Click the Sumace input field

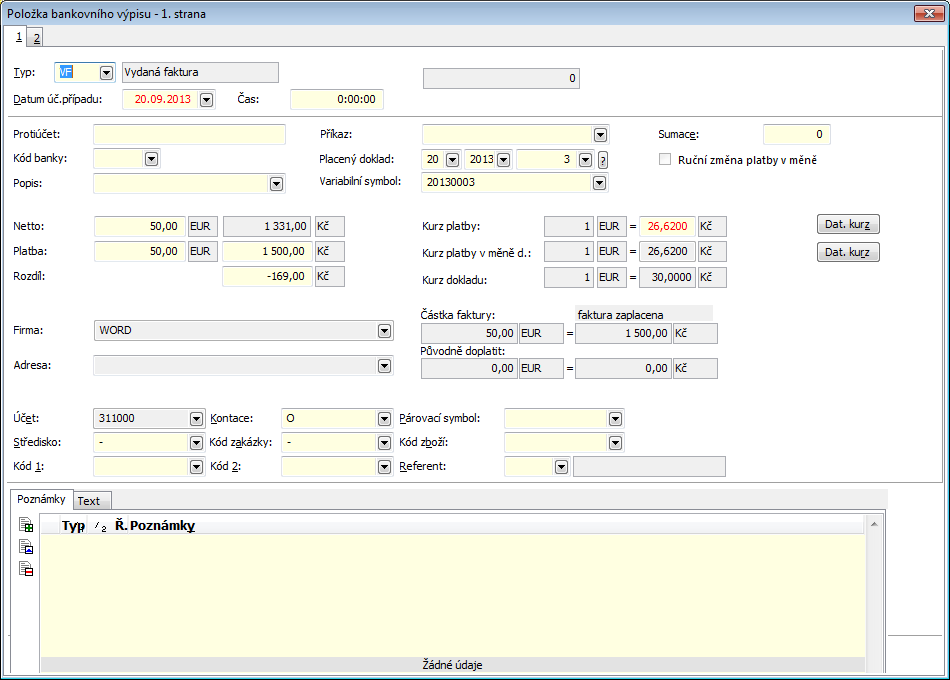(x=796, y=134)
